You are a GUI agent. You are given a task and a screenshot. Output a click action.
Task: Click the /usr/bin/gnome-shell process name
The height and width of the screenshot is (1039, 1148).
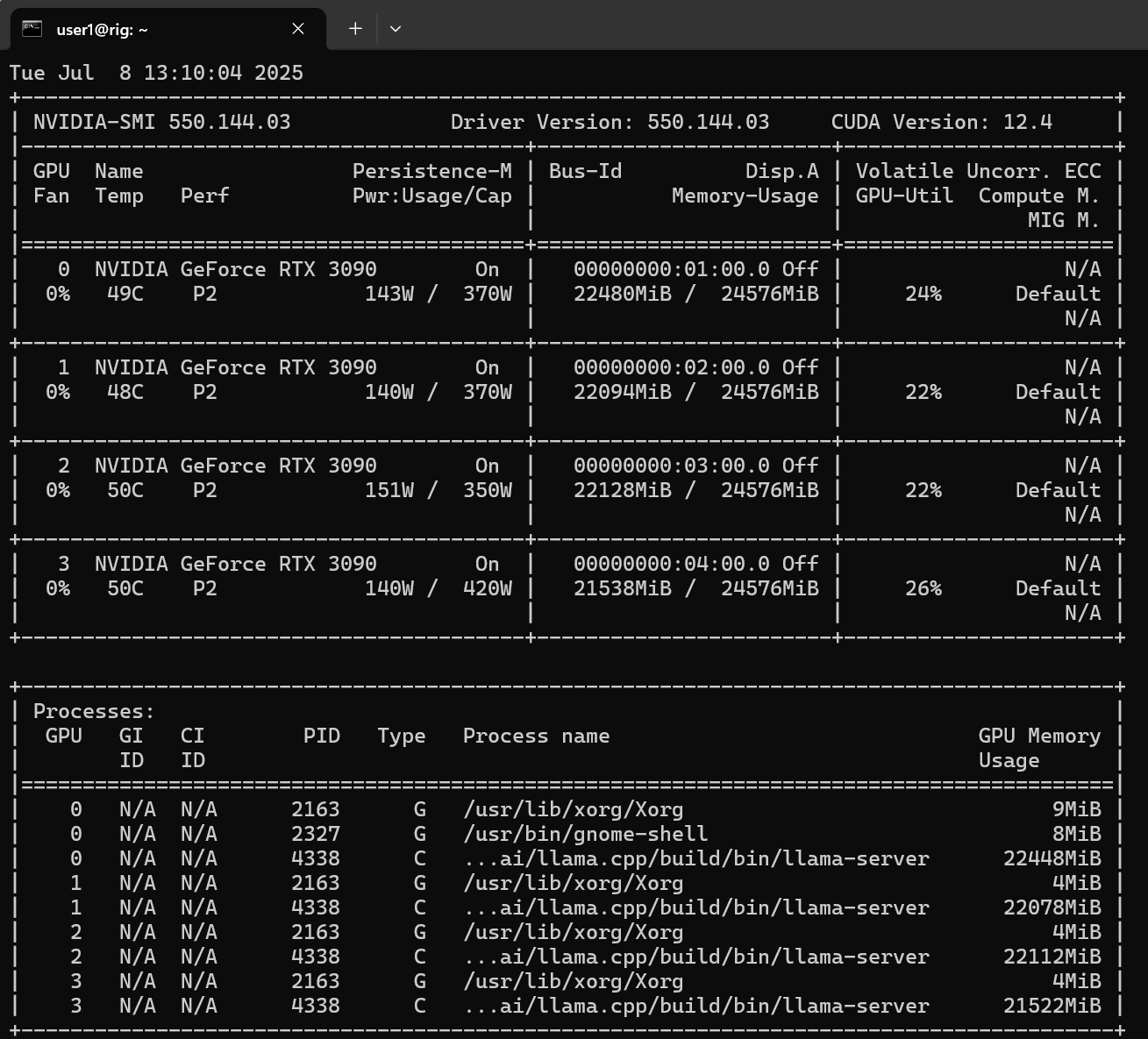(x=586, y=835)
